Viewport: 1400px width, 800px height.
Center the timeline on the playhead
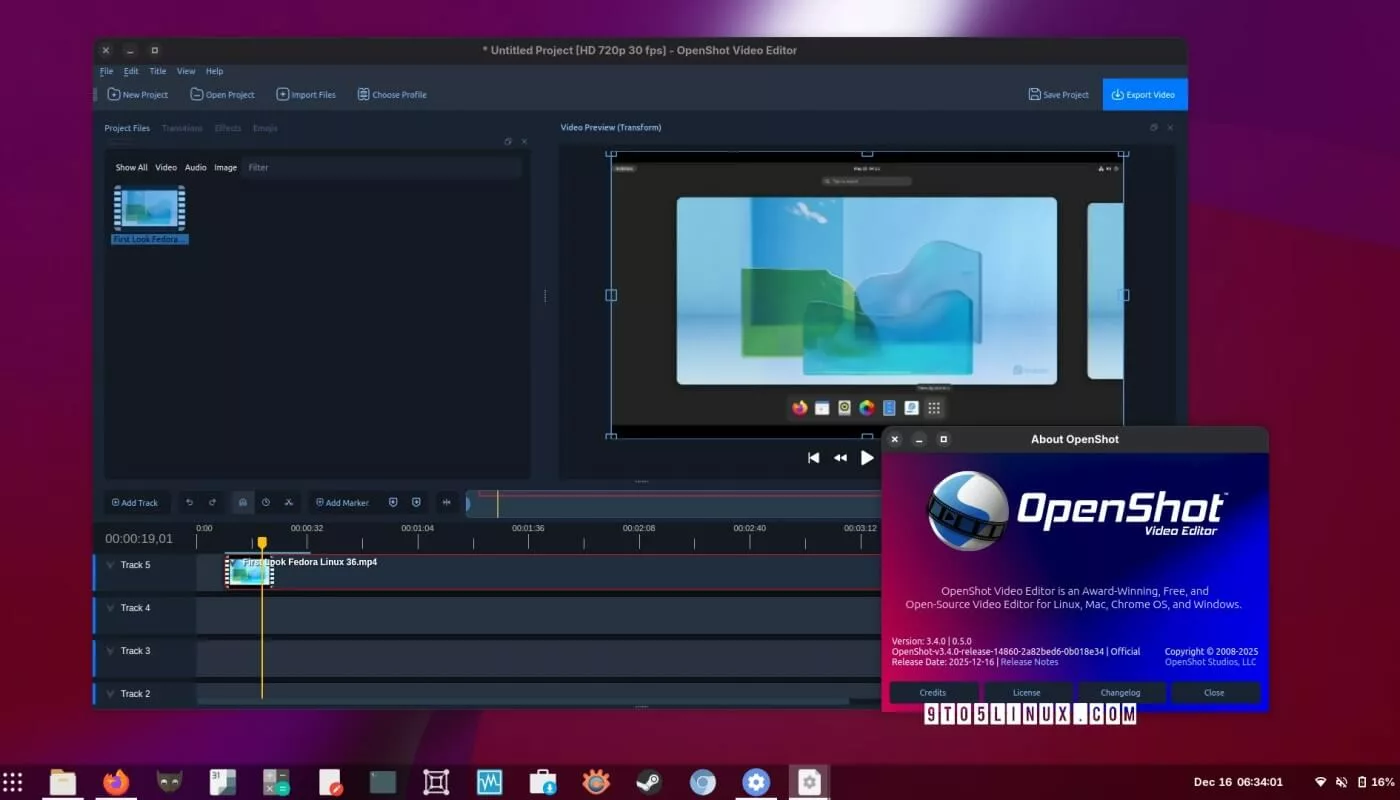click(x=446, y=502)
